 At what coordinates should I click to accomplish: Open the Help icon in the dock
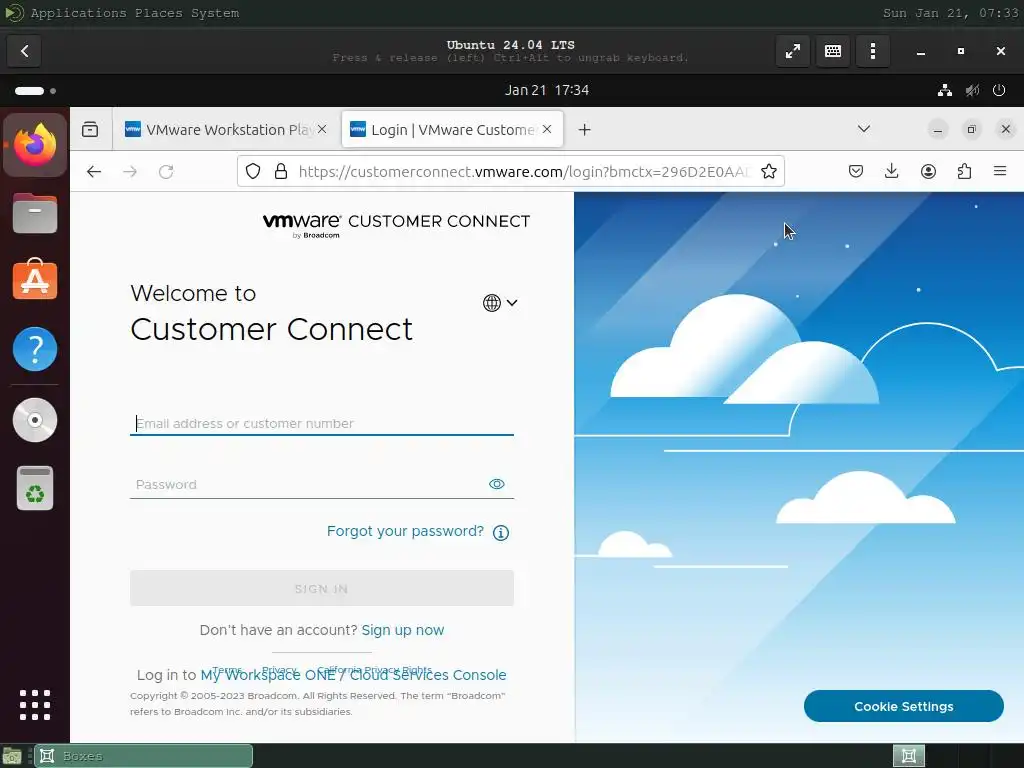tap(35, 349)
